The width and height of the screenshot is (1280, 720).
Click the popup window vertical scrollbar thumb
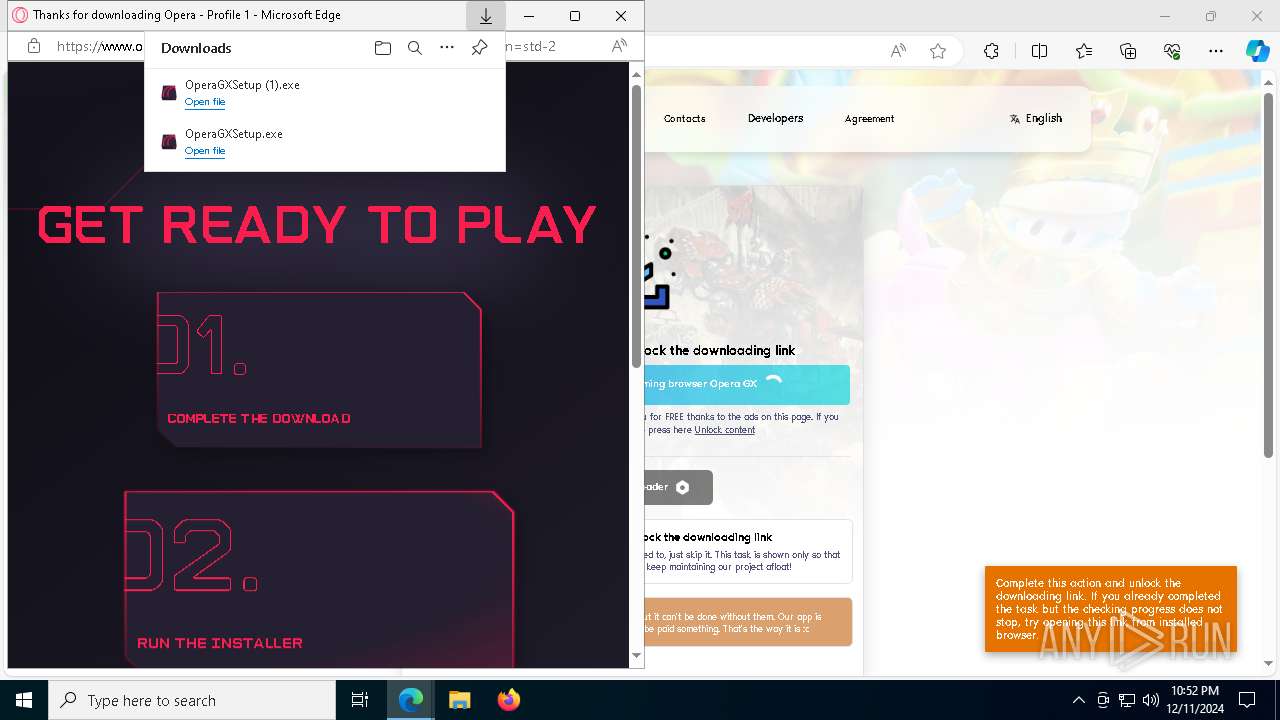(636, 226)
